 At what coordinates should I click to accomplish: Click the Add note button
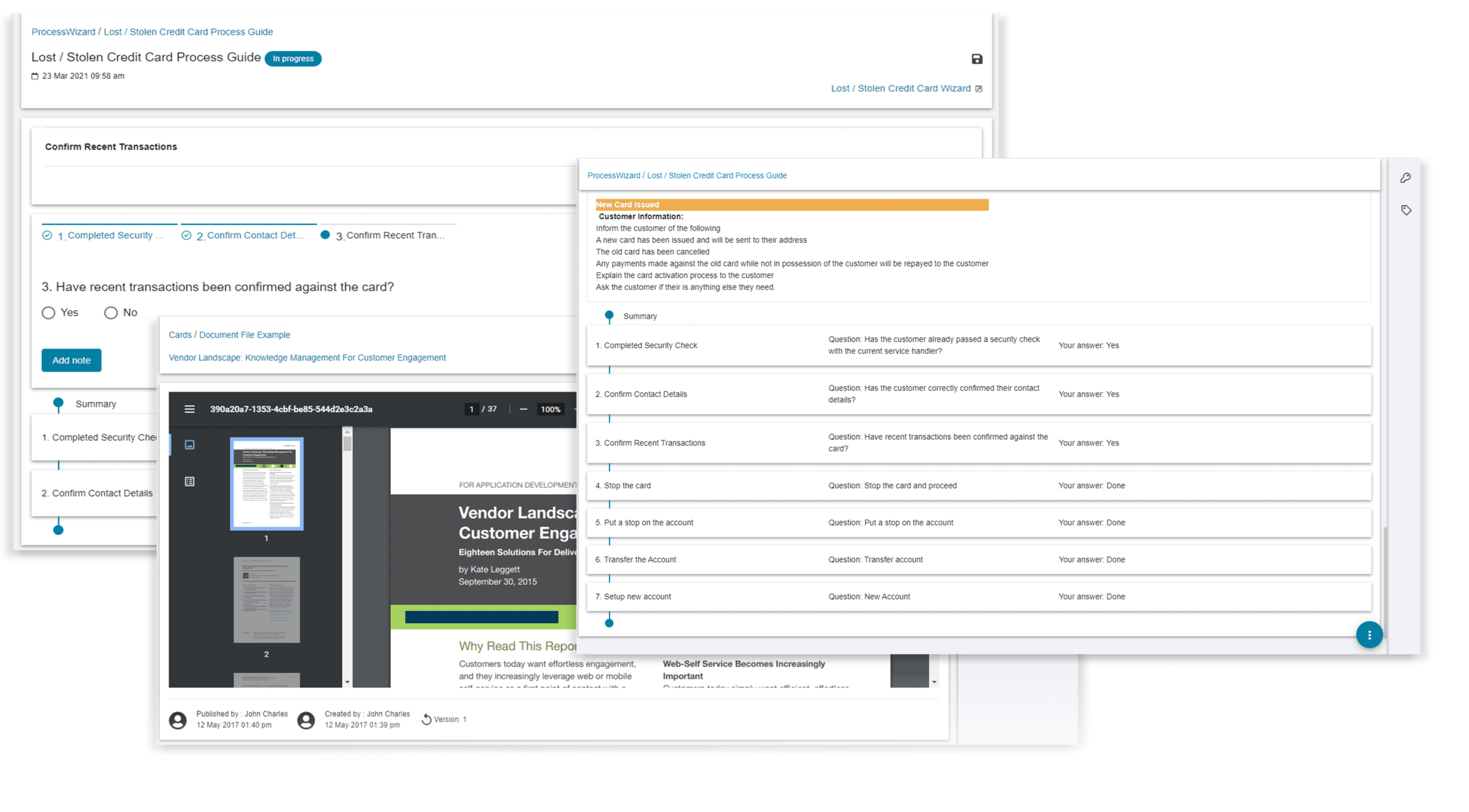pos(71,360)
